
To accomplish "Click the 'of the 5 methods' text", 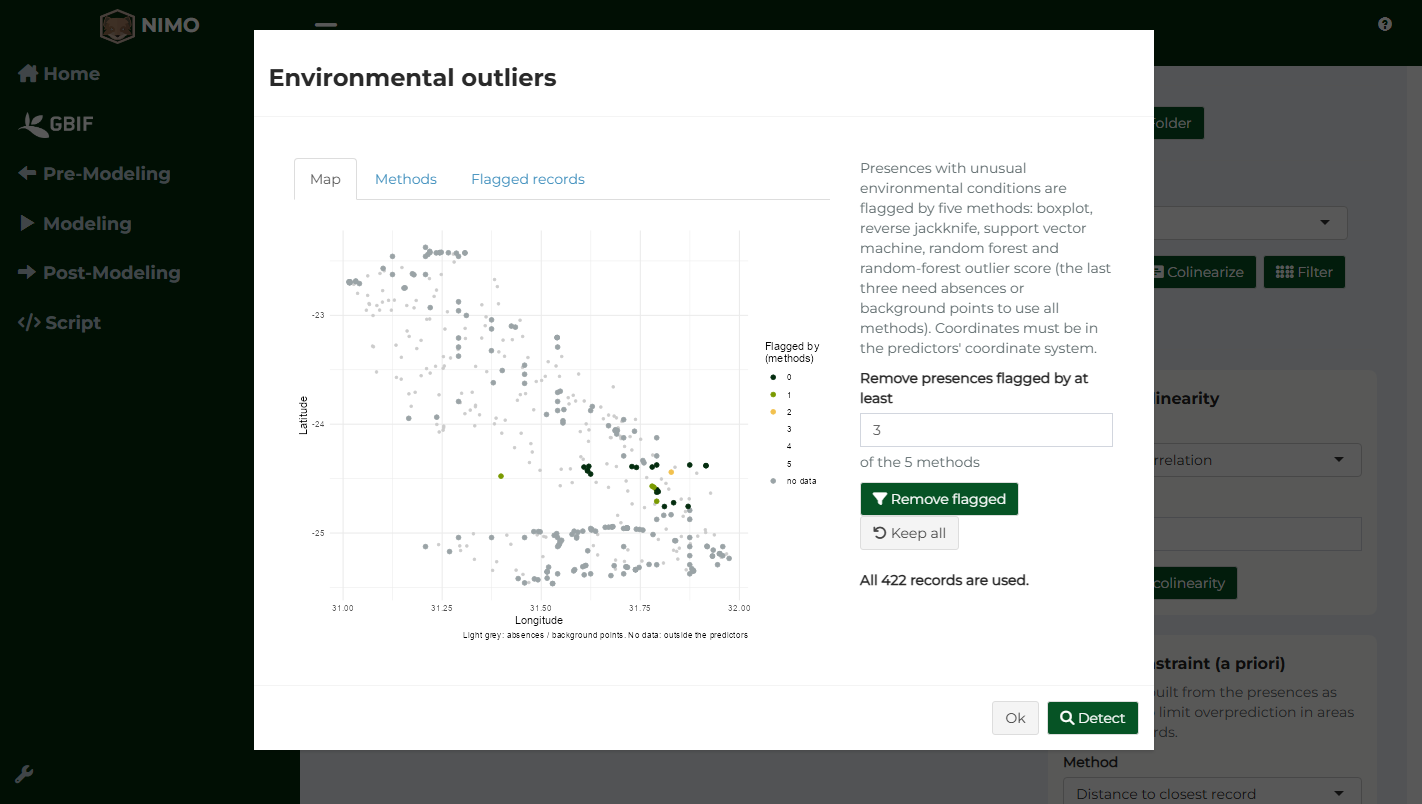I will 920,462.
